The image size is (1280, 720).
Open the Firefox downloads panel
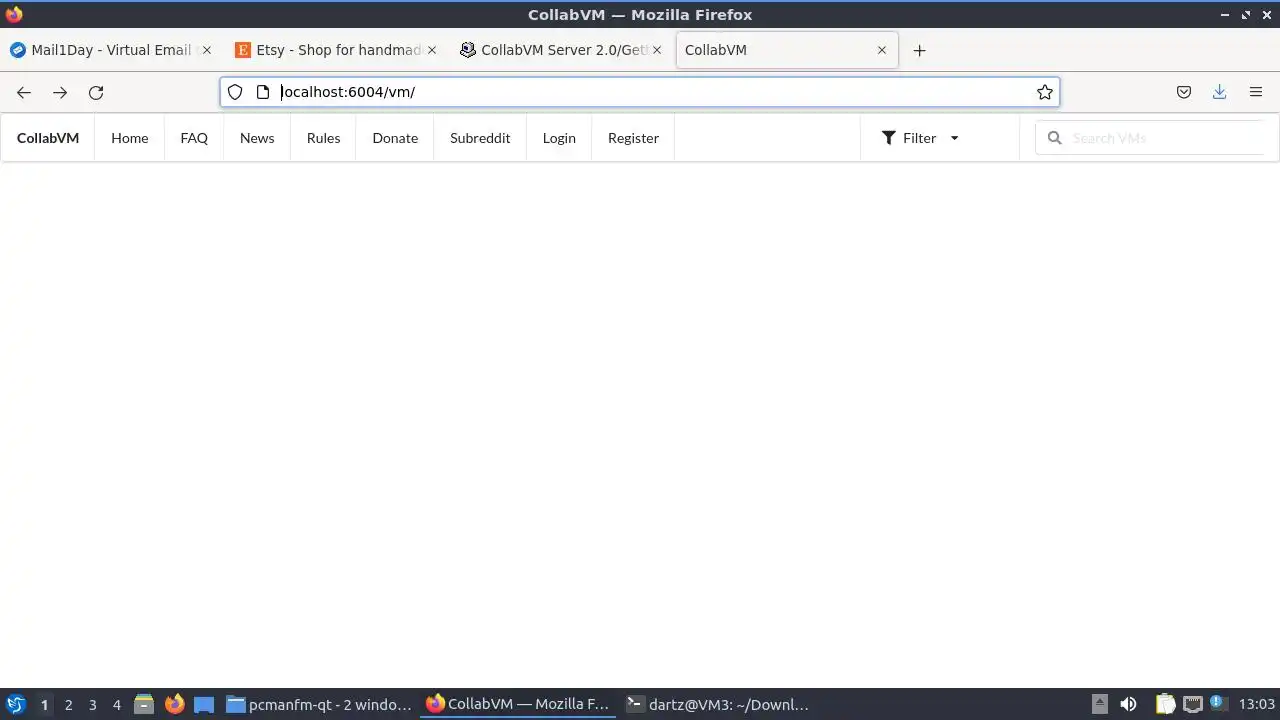[x=1220, y=92]
